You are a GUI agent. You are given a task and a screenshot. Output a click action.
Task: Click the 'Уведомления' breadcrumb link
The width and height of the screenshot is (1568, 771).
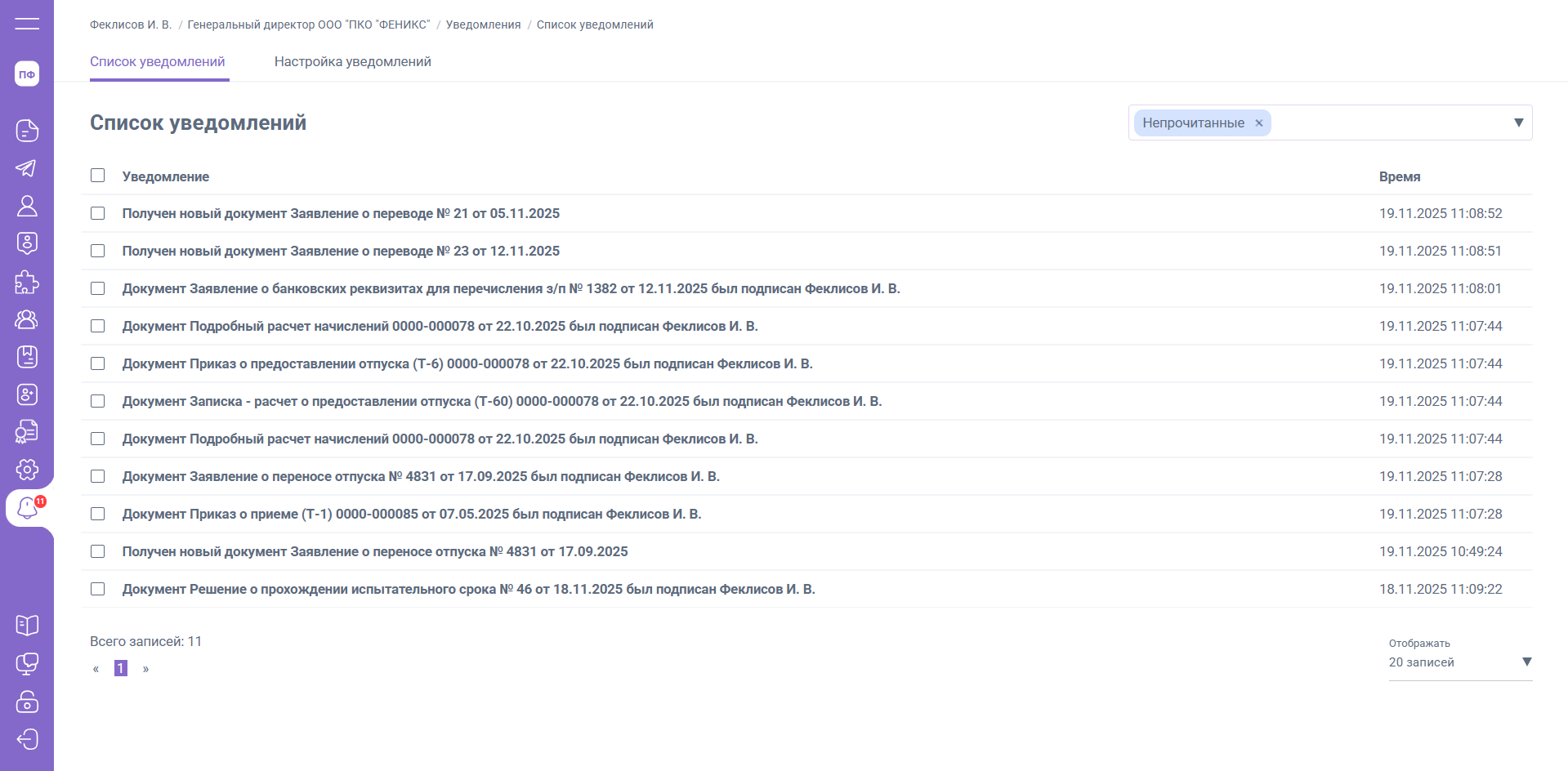click(483, 25)
